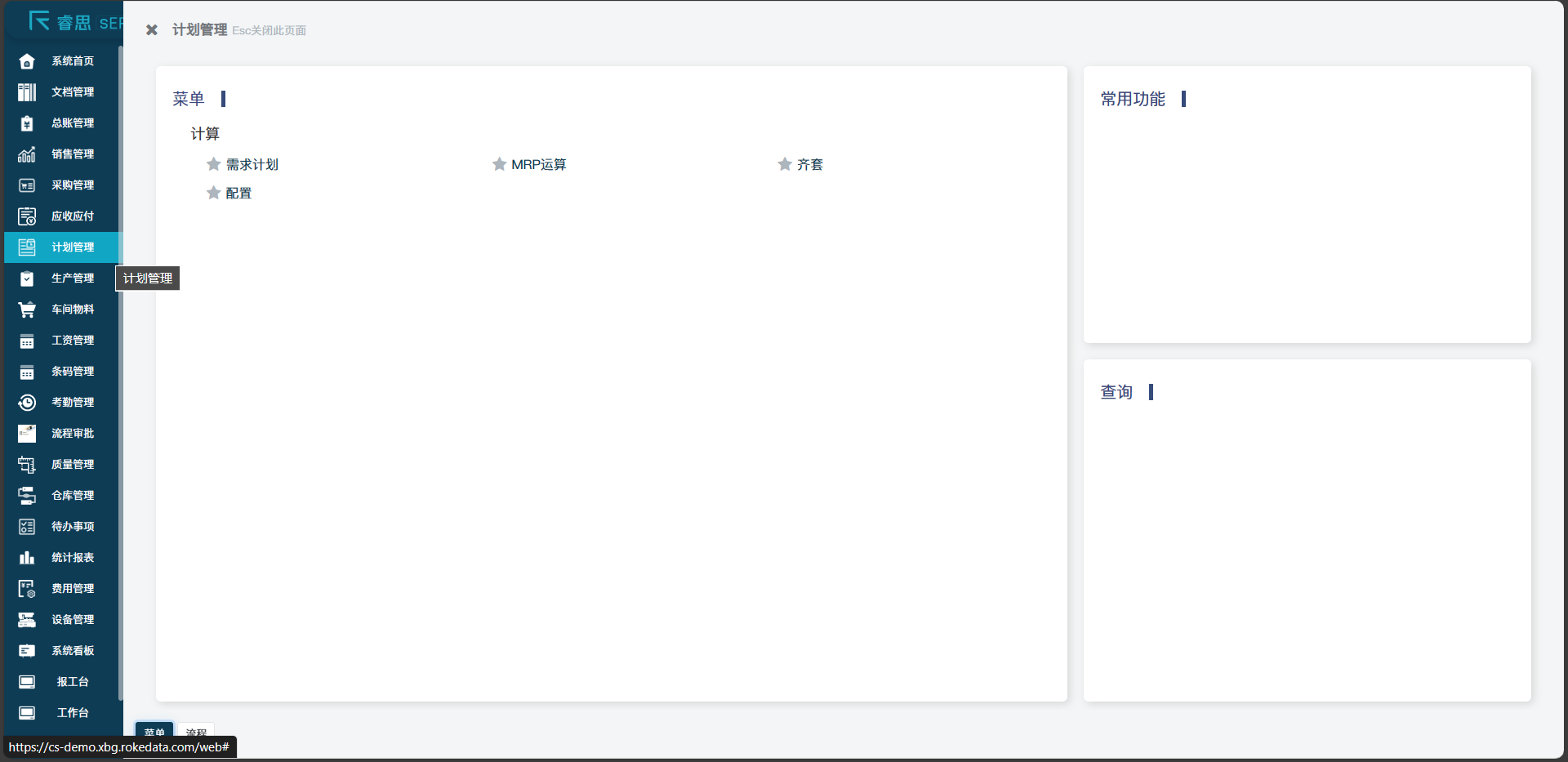Close the 计划管理 page with the X

[151, 29]
